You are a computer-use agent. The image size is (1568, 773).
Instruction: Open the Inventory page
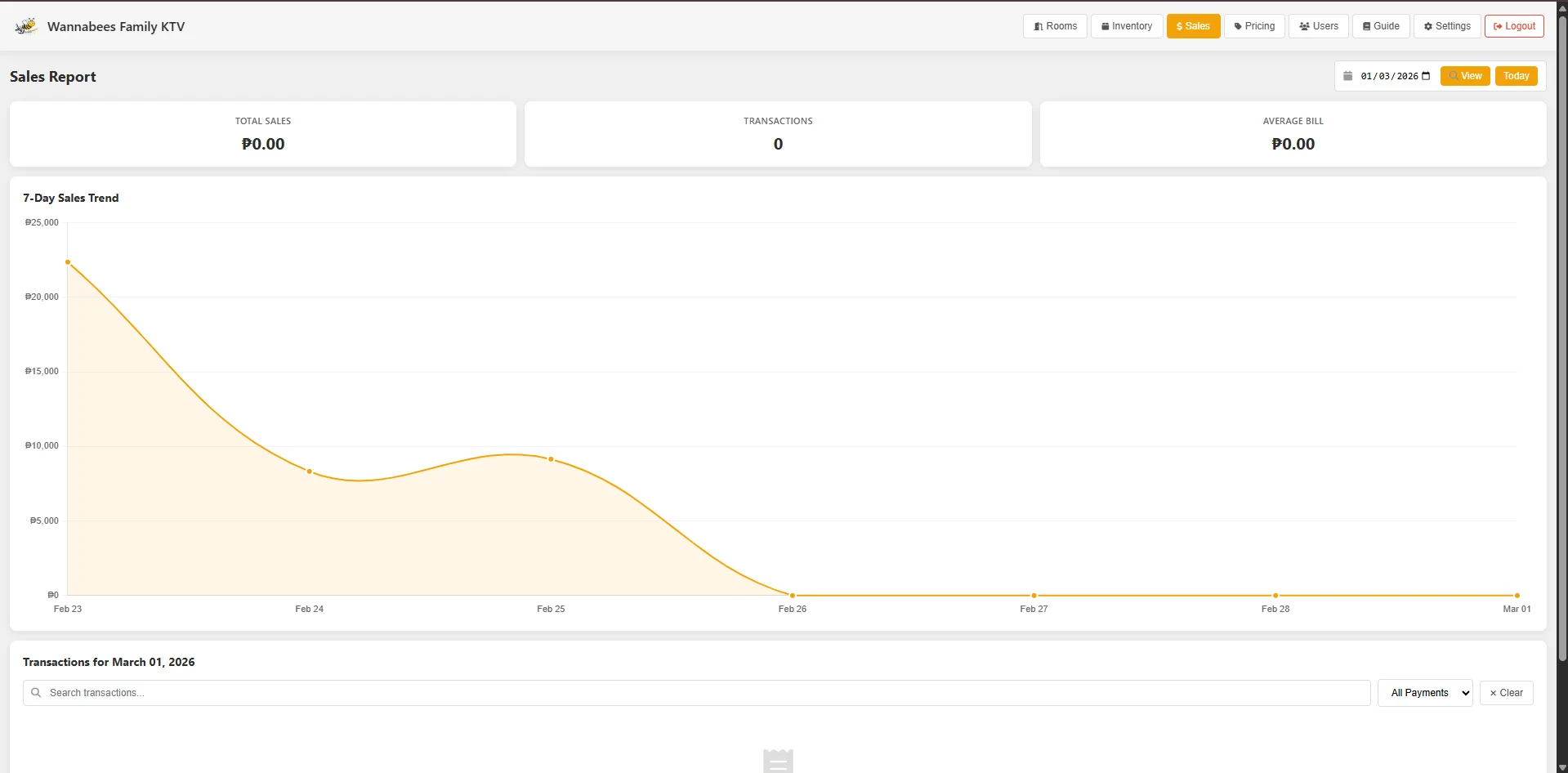click(x=1127, y=26)
